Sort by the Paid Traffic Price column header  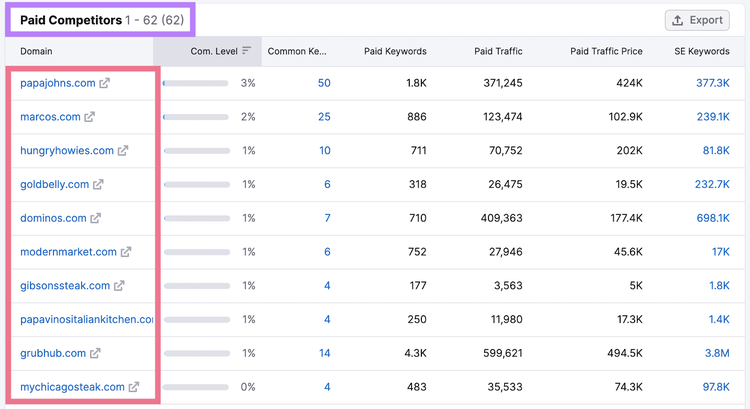[606, 51]
